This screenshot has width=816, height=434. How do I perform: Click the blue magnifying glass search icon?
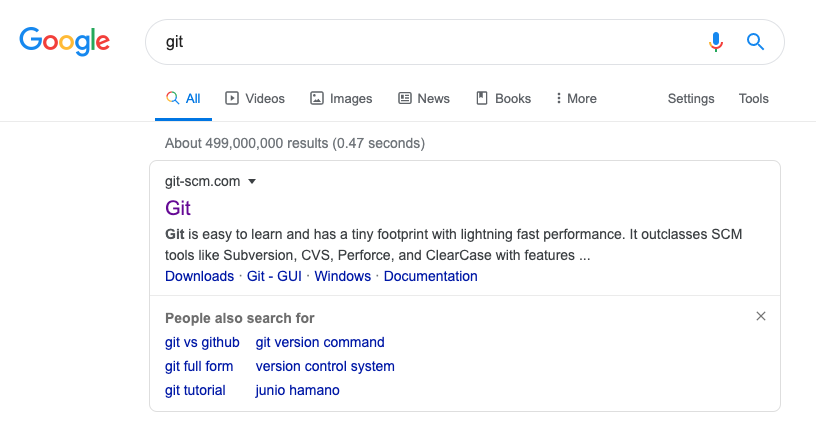[x=756, y=42]
